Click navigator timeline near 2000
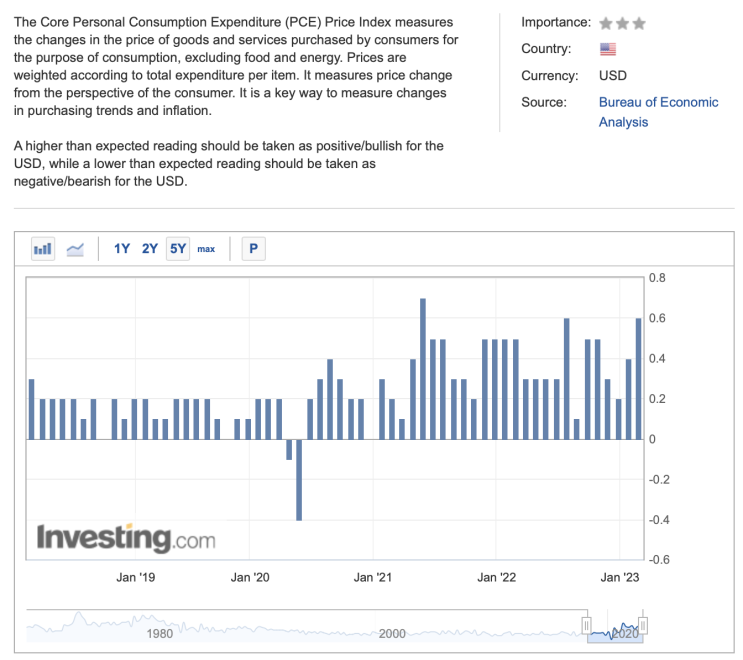Viewport: 743px width, 660px height. 392,630
